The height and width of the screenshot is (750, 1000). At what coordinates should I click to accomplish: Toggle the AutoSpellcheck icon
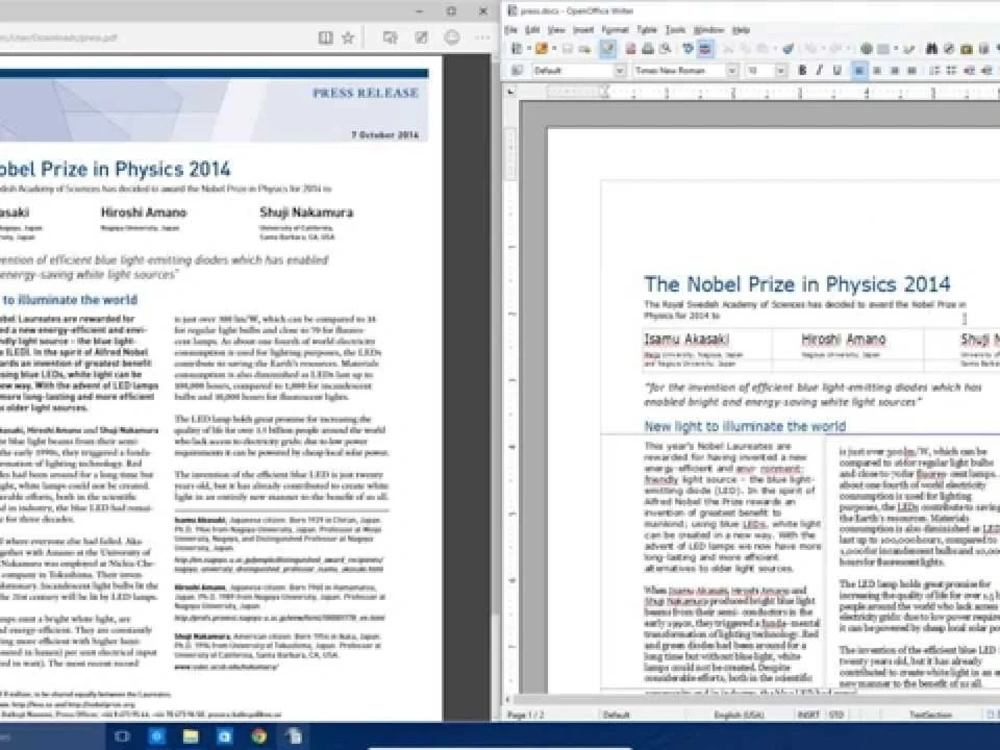(704, 49)
